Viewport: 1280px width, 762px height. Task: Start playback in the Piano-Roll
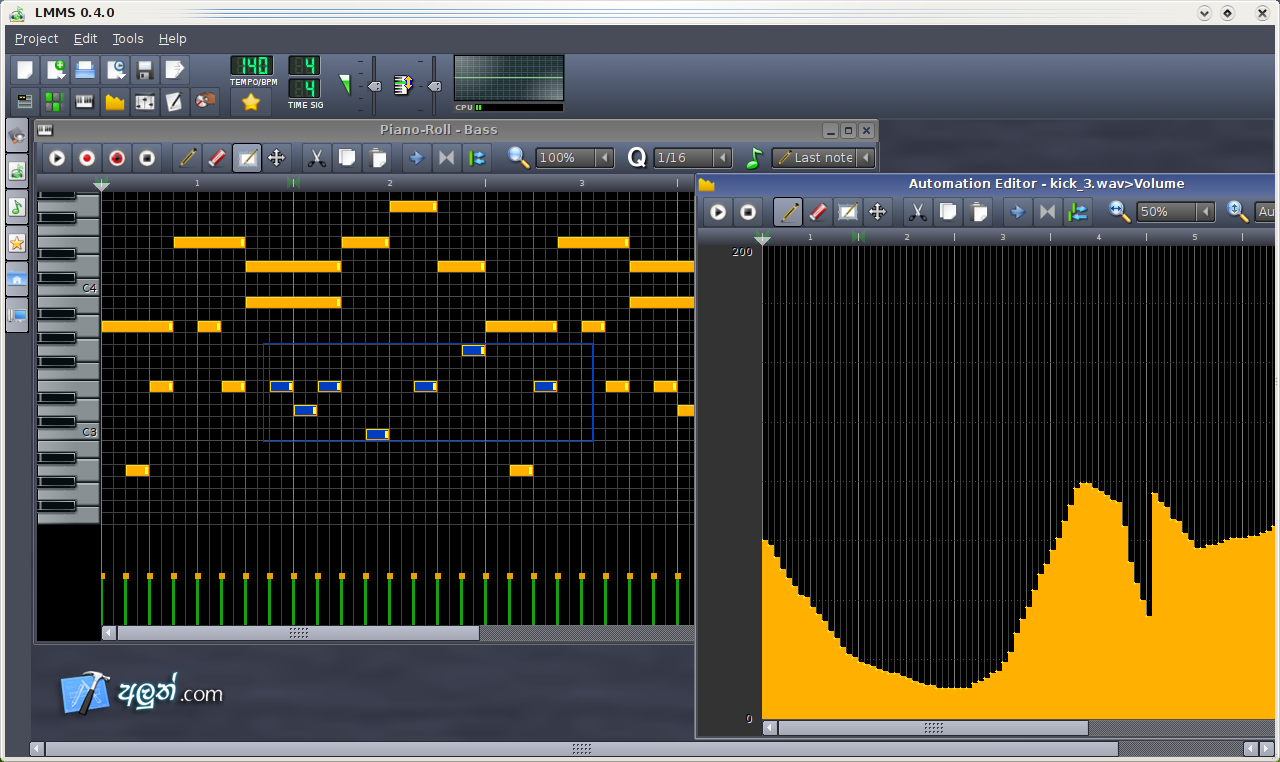point(57,157)
